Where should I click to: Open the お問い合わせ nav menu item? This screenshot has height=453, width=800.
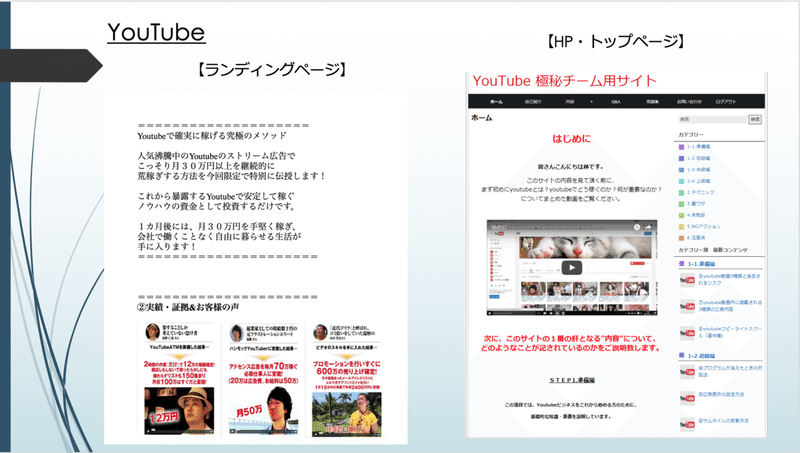(689, 102)
